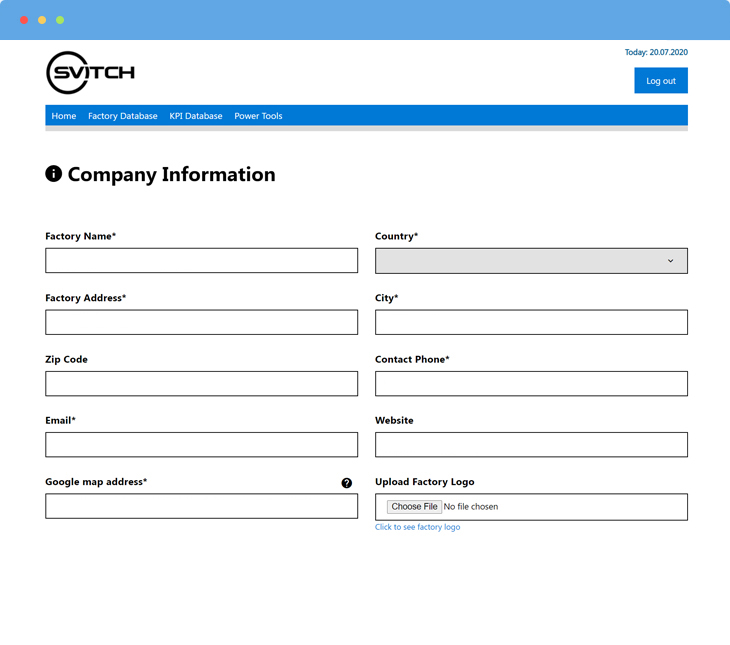This screenshot has height=645, width=730.
Task: Follow the 'Click to see factory logo' link
Action: 417,527
